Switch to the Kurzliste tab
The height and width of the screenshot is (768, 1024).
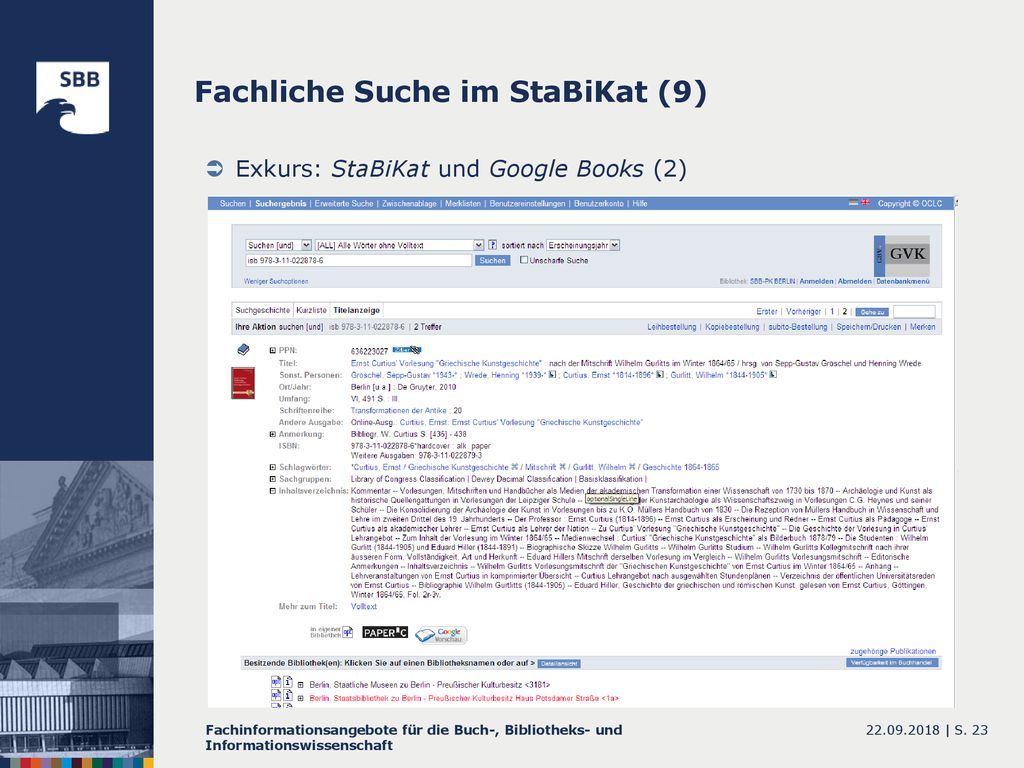312,310
